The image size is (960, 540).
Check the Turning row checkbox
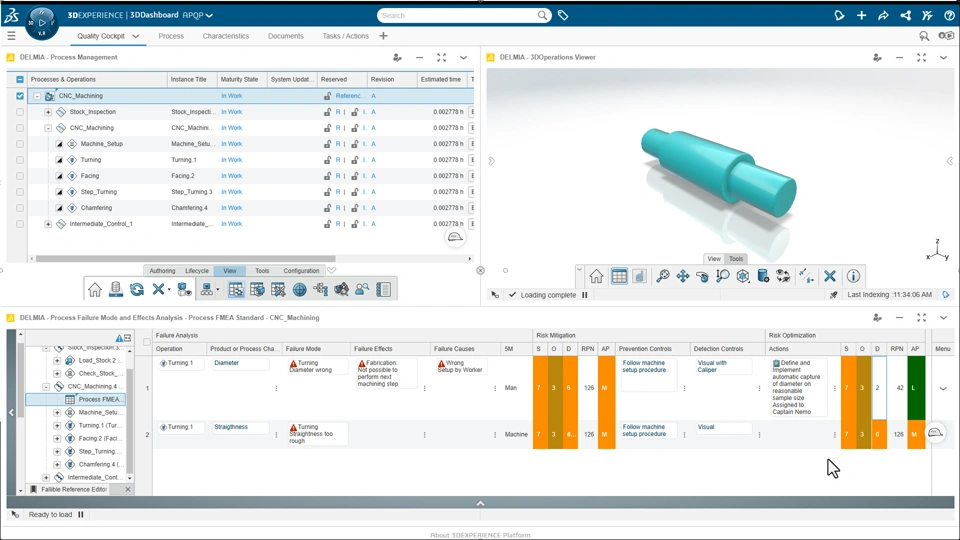20,160
